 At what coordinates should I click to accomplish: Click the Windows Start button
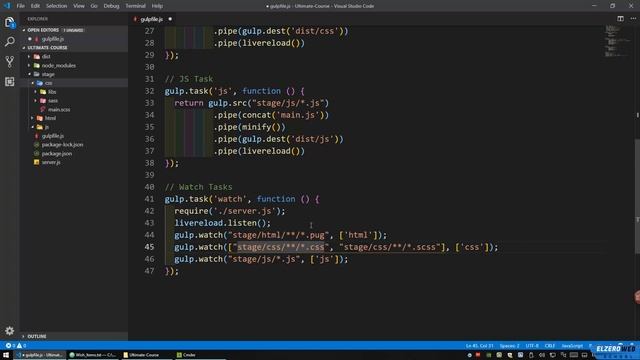[6, 355]
